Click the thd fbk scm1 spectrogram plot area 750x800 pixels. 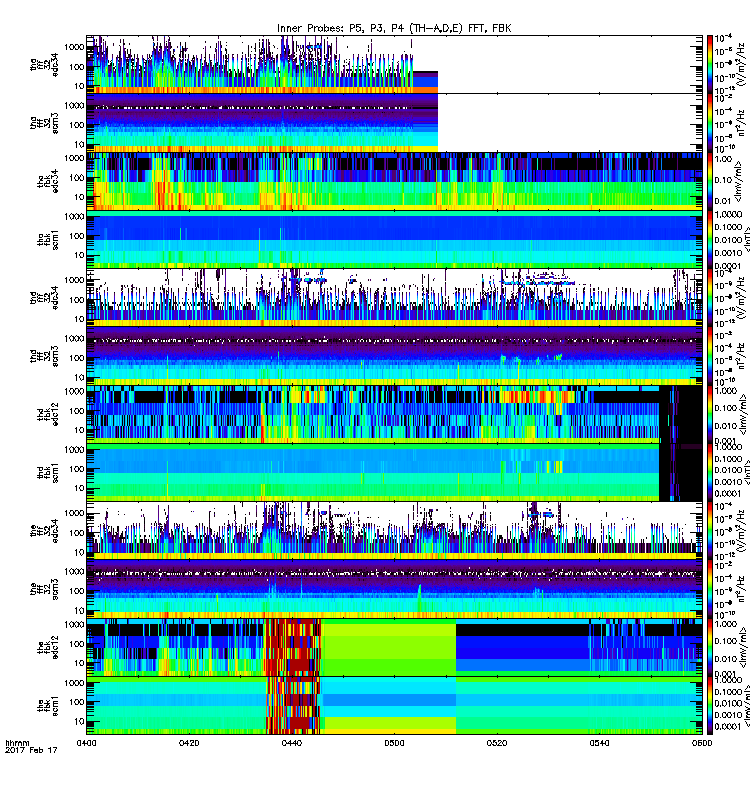pos(394,472)
